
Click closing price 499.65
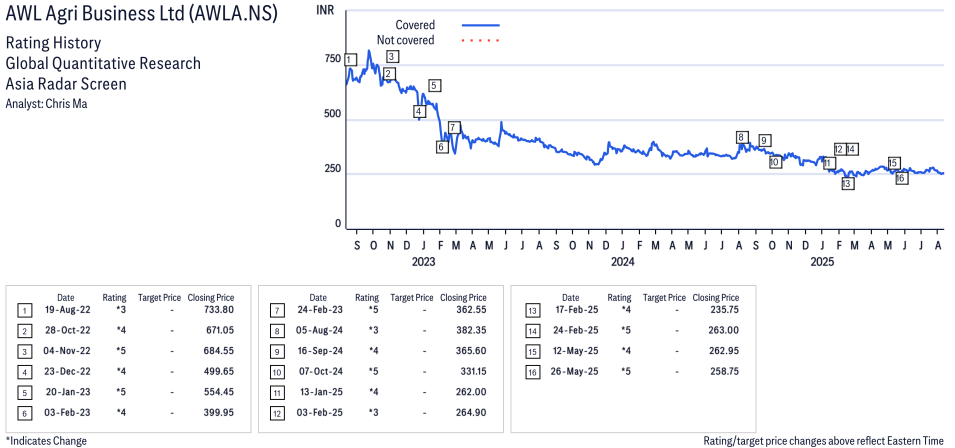point(220,371)
